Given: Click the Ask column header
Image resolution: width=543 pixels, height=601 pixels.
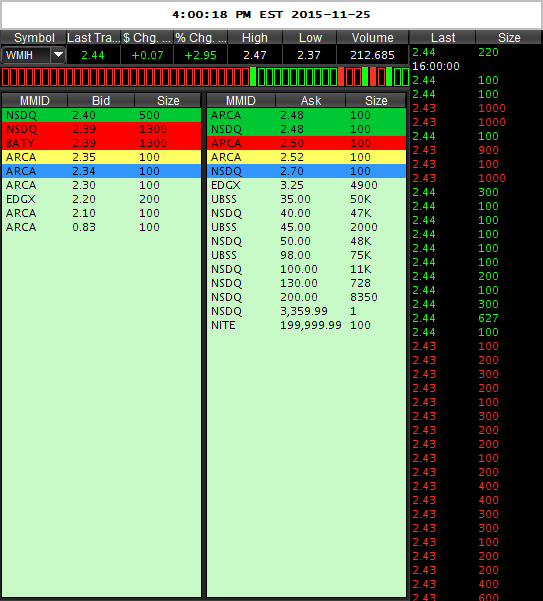Looking at the screenshot, I should [311, 100].
